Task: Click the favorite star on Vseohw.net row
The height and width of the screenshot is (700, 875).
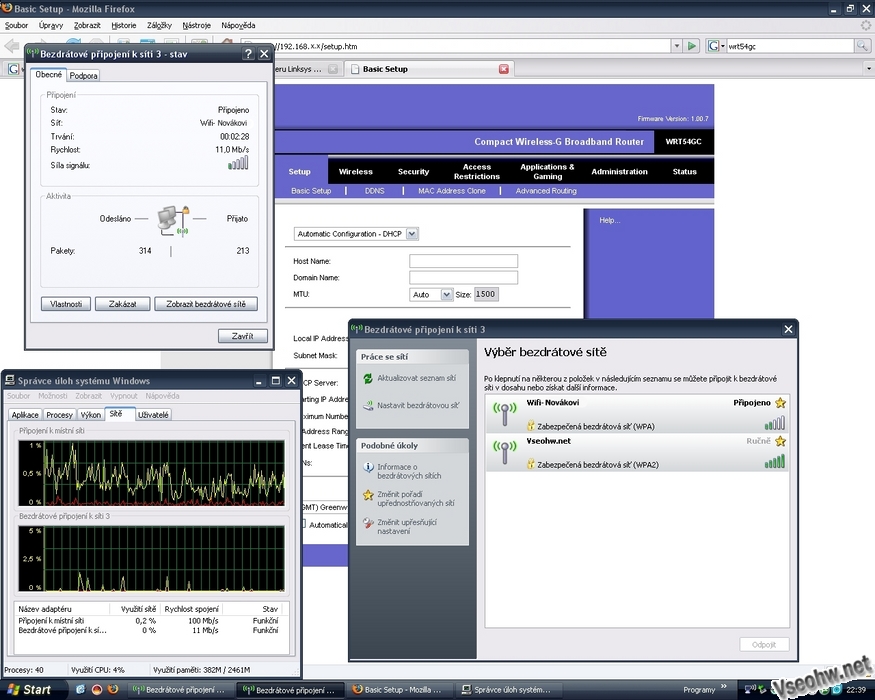Action: 780,441
